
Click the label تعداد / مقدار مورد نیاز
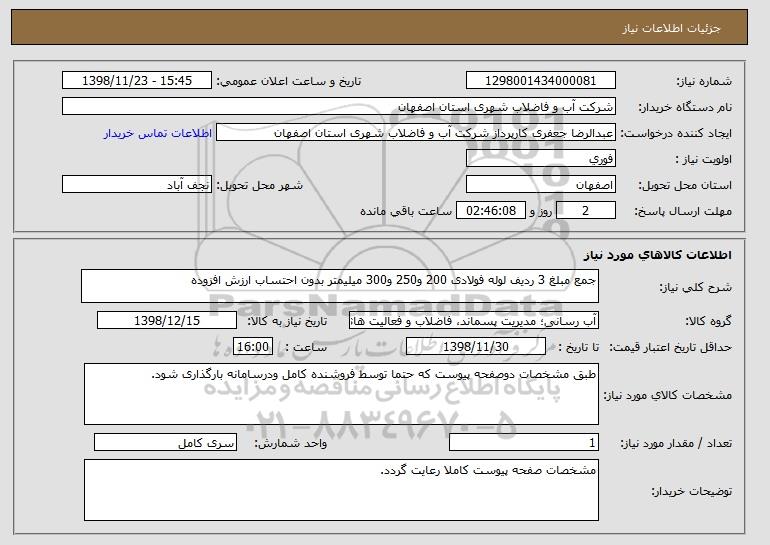tap(676, 443)
